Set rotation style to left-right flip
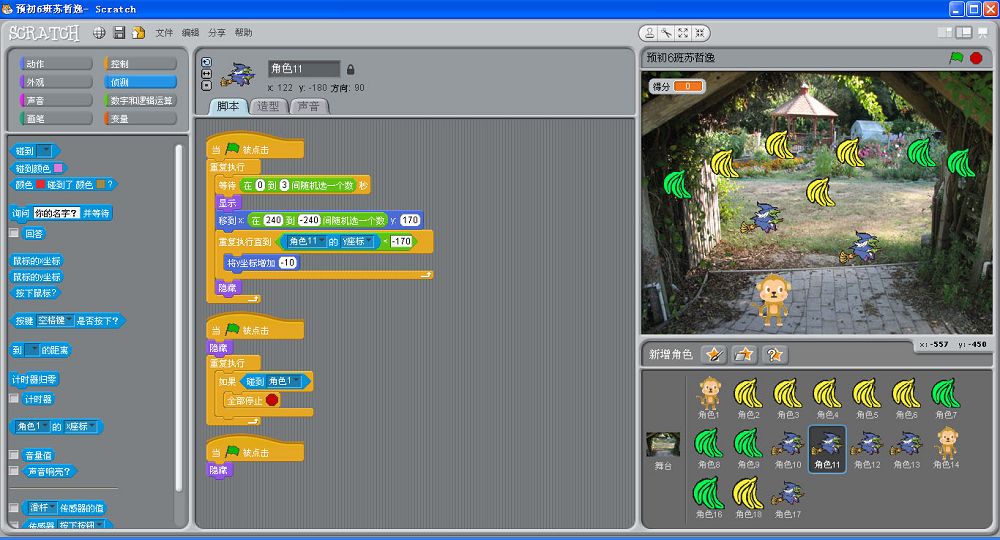 point(206,74)
